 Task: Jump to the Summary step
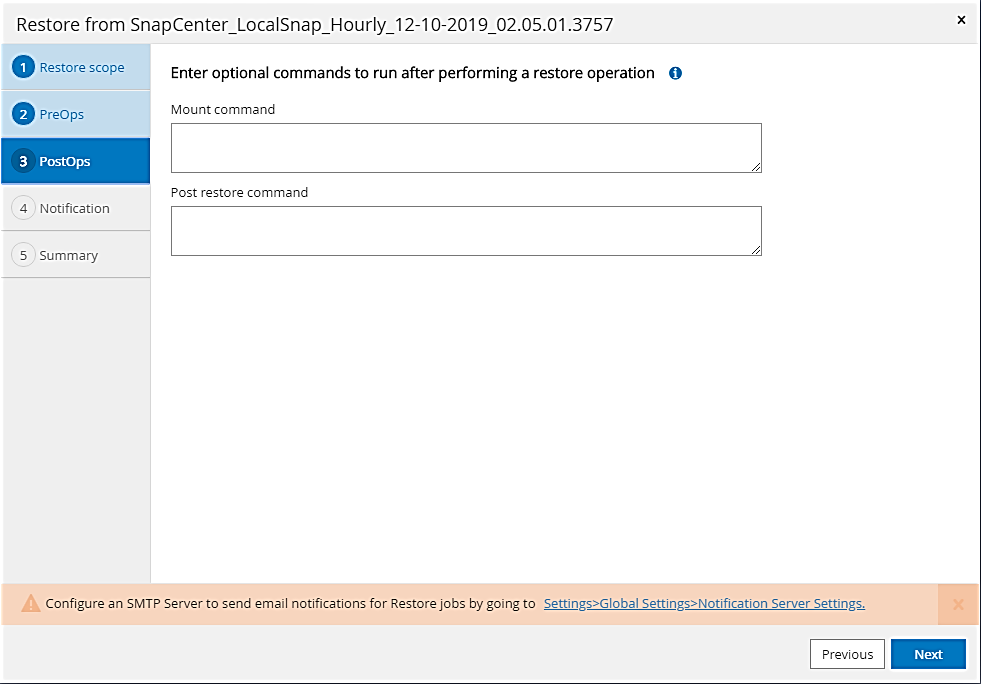click(69, 256)
